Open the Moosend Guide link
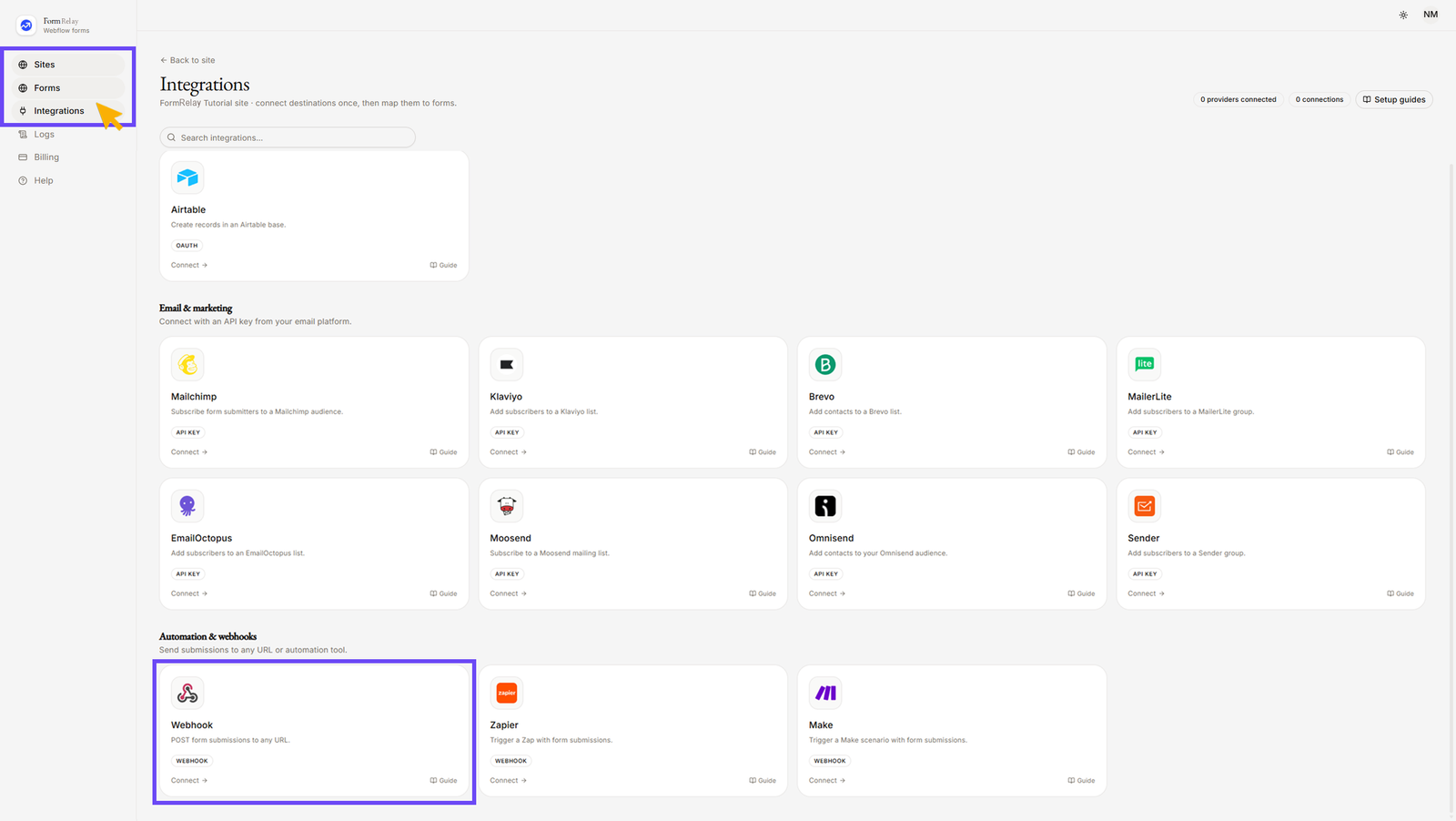This screenshot has height=821, width=1456. click(x=763, y=593)
